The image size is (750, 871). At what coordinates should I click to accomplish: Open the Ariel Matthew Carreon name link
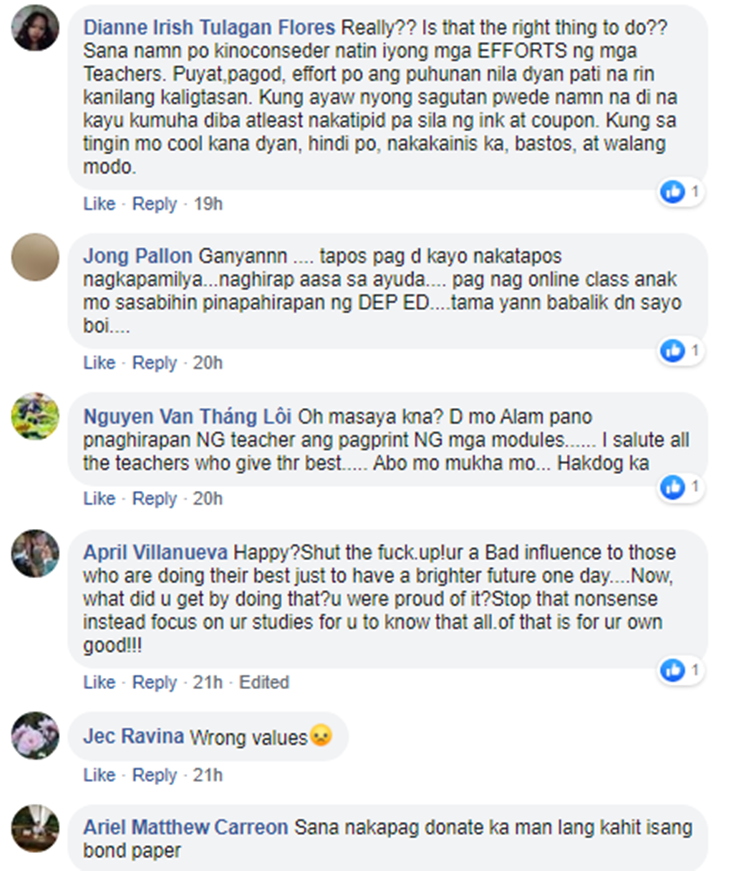(186, 827)
